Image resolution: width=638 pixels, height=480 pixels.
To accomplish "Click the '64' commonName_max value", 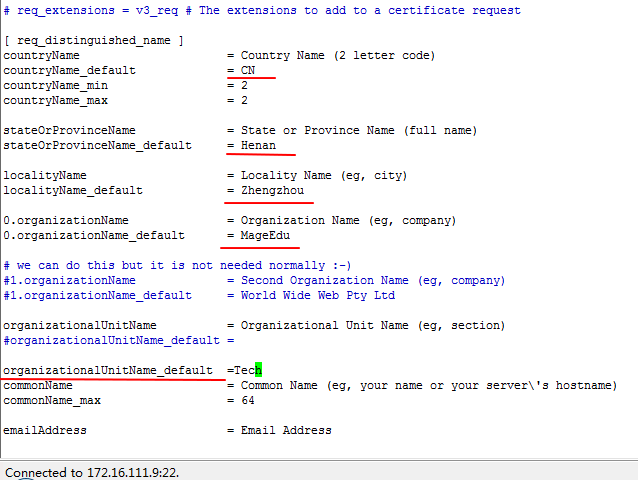I will click(248, 400).
